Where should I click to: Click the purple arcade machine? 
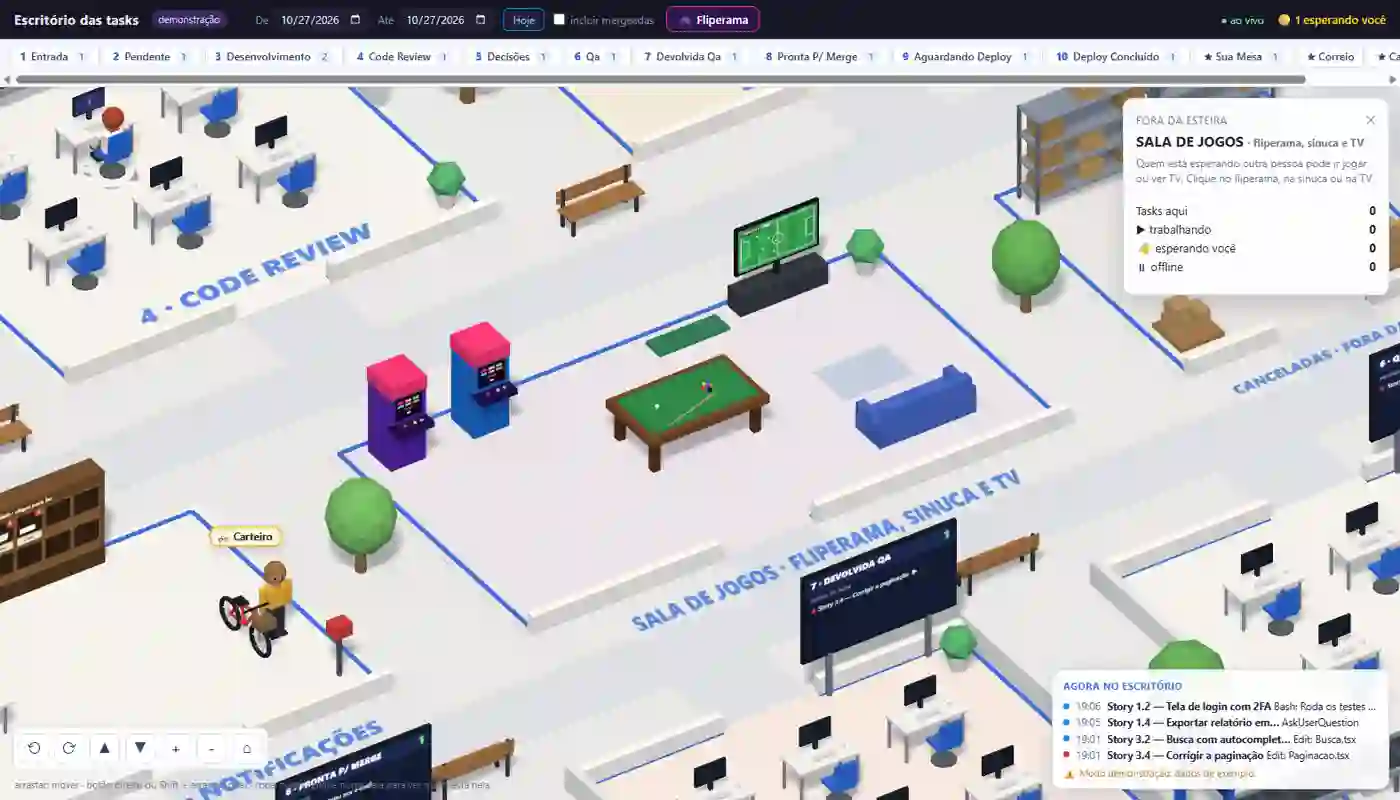click(398, 412)
